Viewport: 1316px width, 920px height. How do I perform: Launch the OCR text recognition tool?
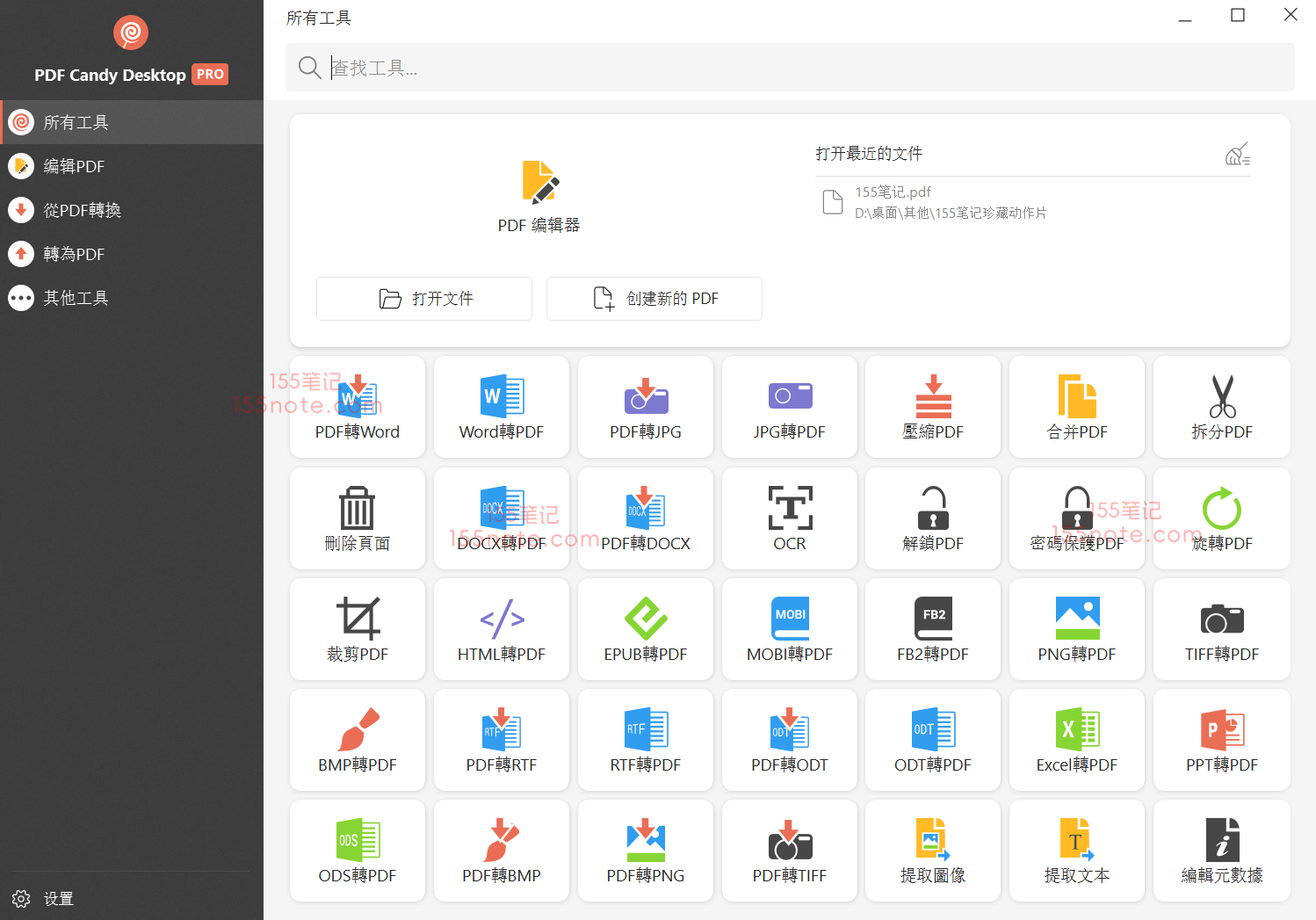(x=789, y=518)
